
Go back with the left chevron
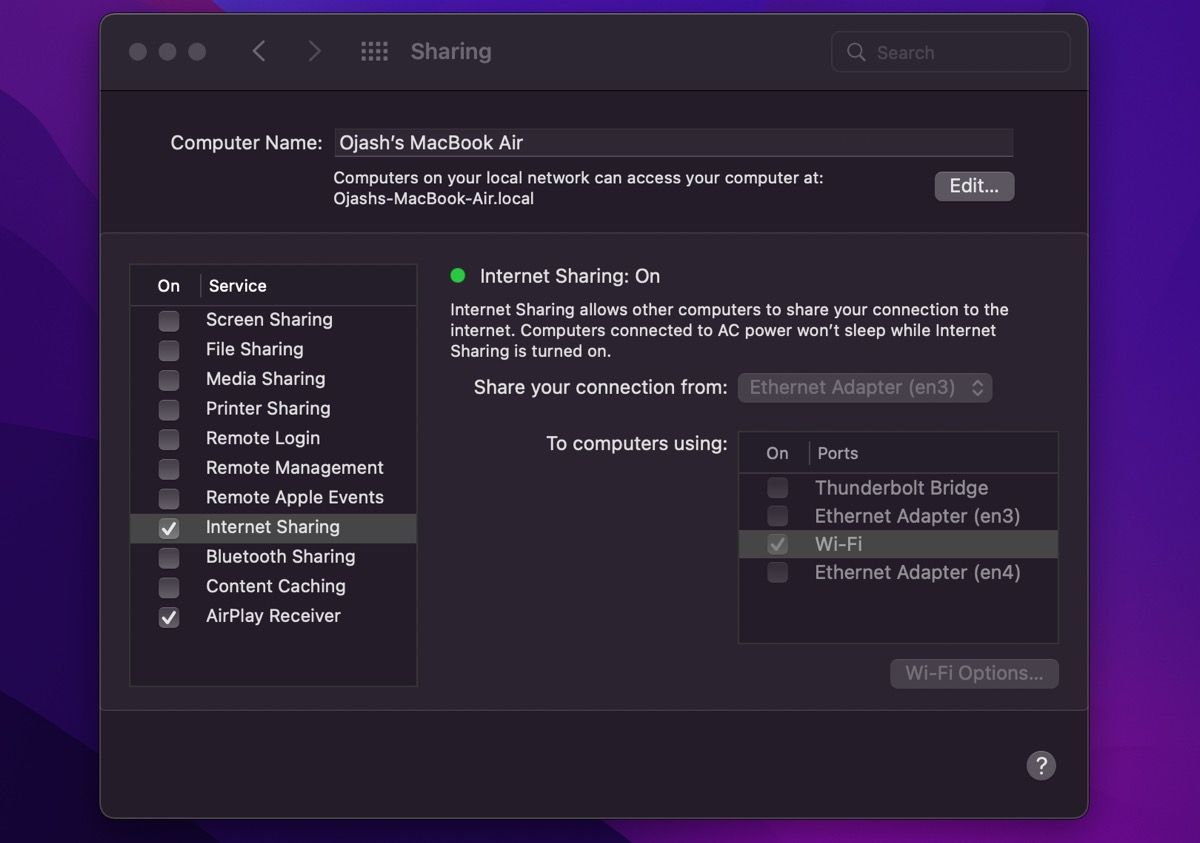coord(259,51)
